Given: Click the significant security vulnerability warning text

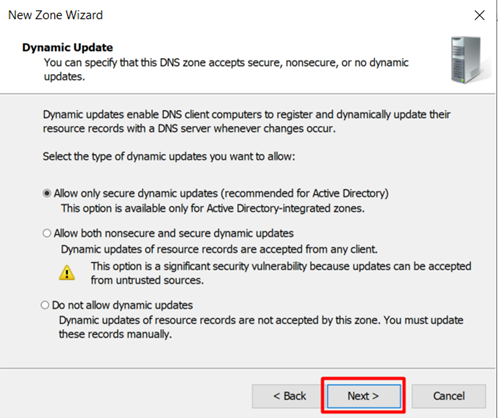Looking at the screenshot, I should (x=281, y=266).
